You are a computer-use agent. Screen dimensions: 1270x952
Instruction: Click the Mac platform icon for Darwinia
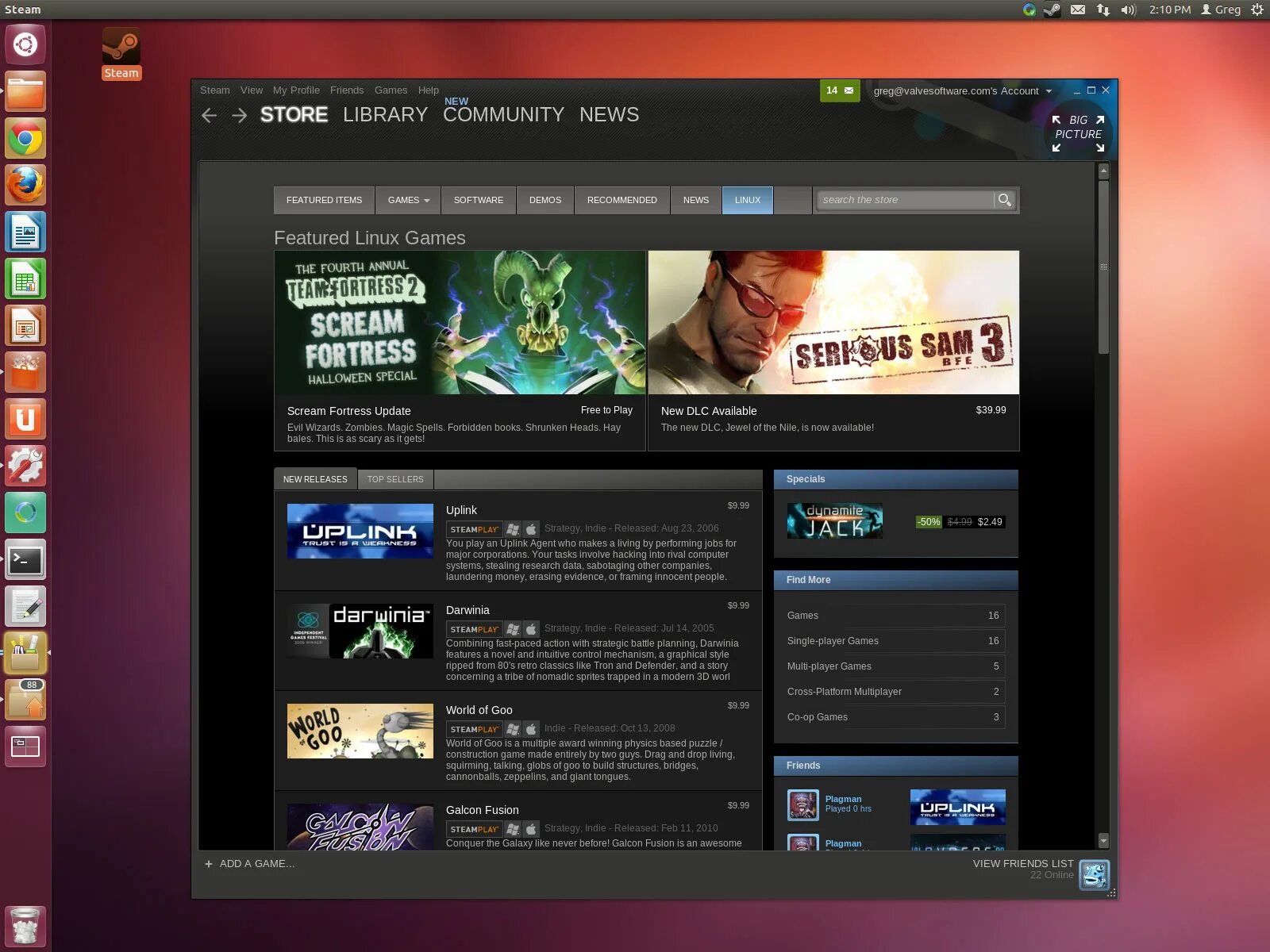click(x=530, y=628)
